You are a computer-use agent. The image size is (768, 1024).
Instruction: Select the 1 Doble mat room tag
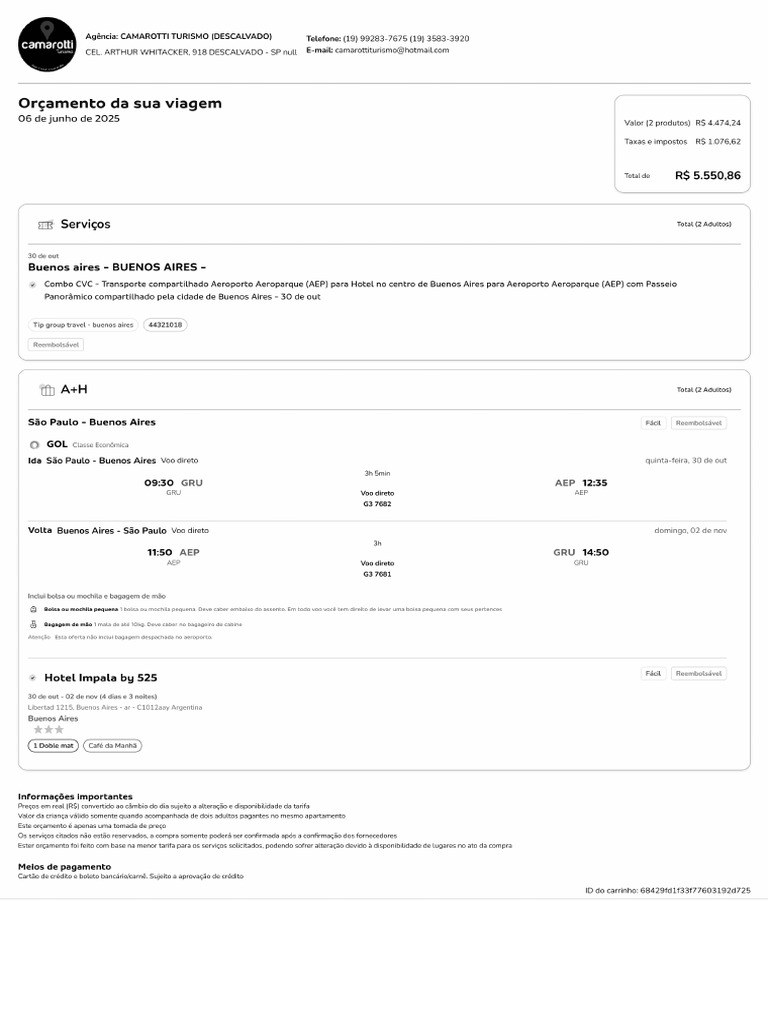tap(53, 746)
